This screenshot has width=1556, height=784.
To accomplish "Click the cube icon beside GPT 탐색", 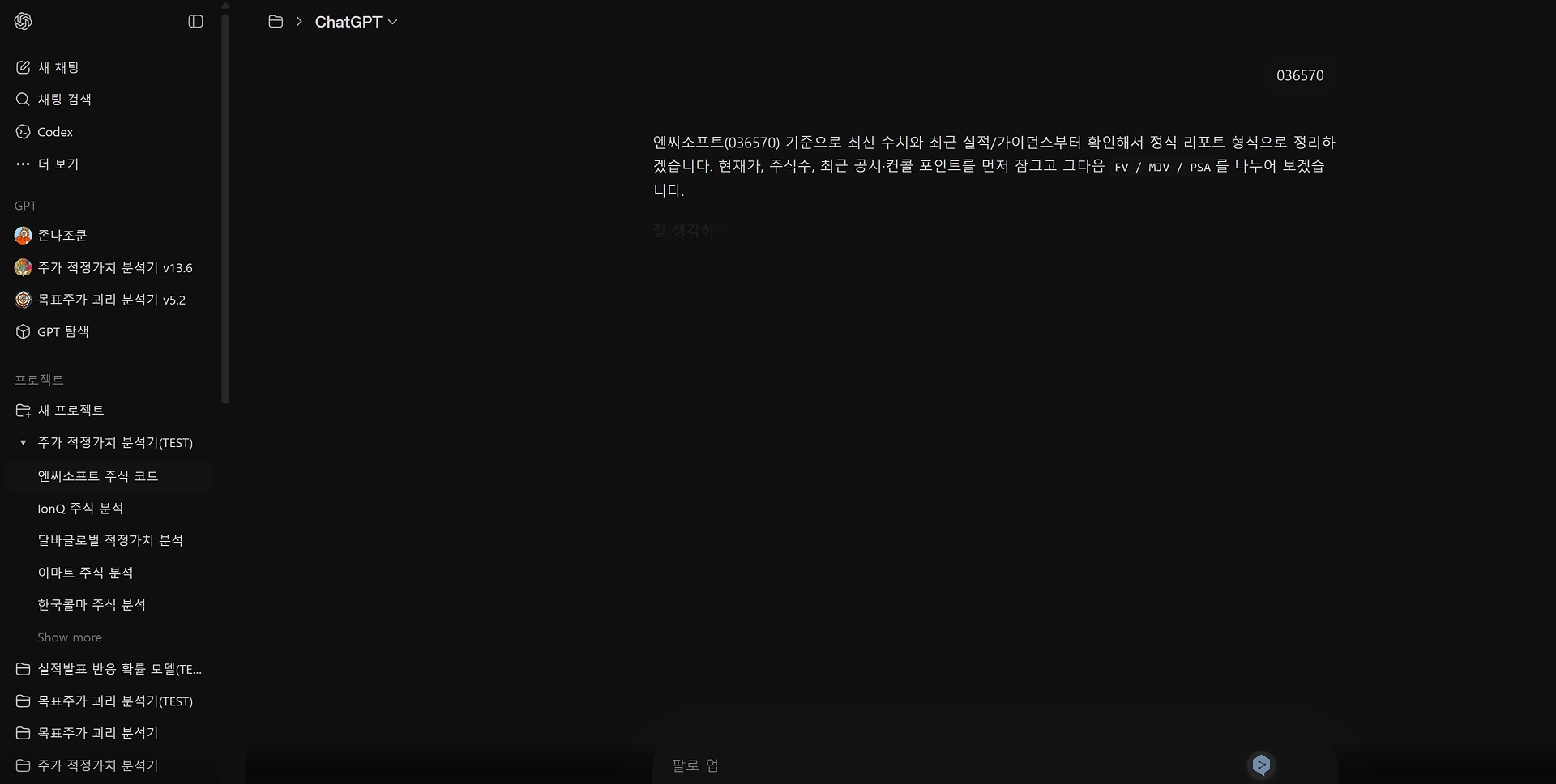I will (23, 332).
